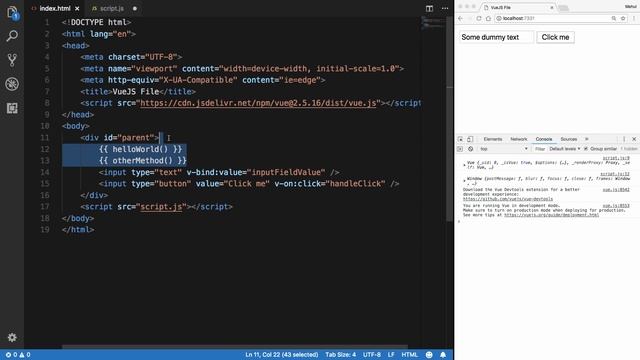Screen dimensions: 640x360
Task: Change LF end of line sequence
Action: [391, 355]
